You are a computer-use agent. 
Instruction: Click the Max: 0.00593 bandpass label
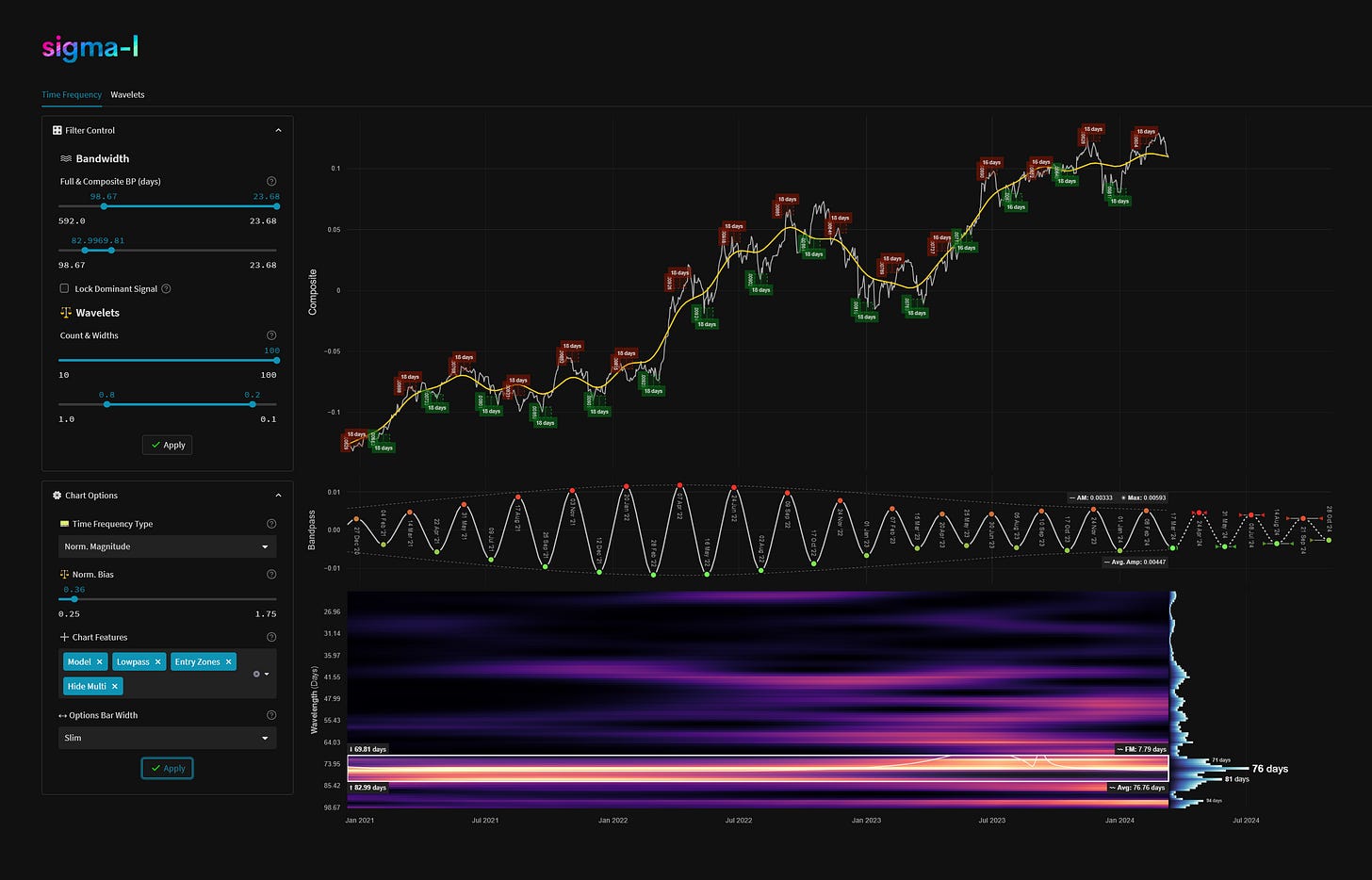pos(1144,497)
